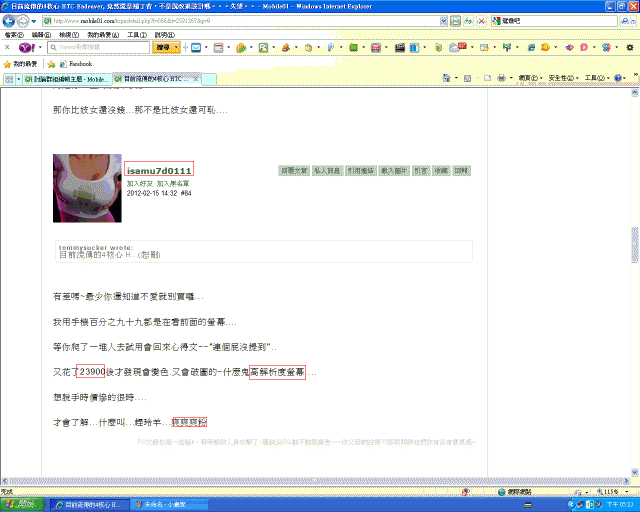The image size is (640, 512).
Task: Close the active HTC topic tab
Action: [196, 79]
